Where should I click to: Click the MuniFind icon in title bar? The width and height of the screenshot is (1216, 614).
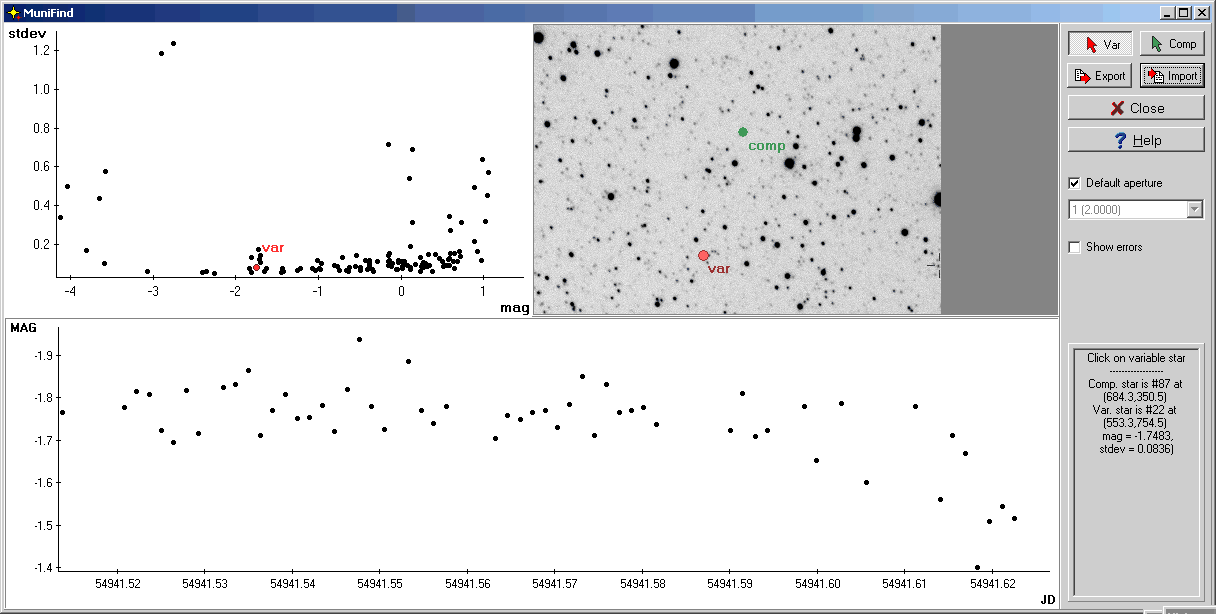13,13
